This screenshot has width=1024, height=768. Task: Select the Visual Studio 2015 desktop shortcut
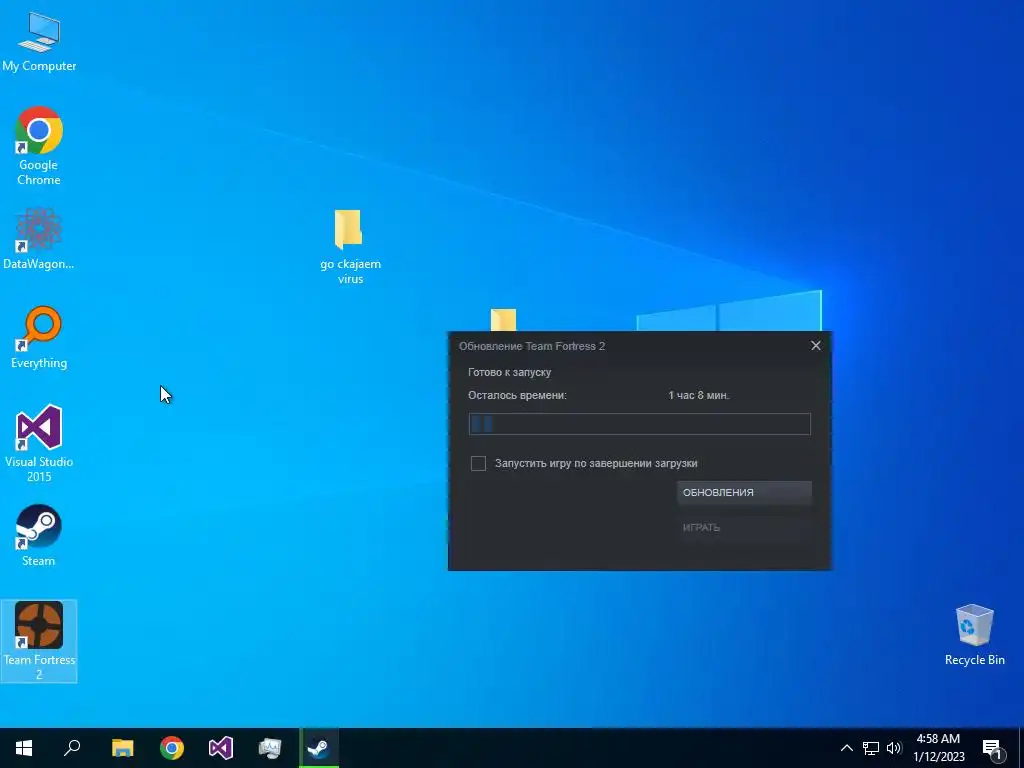[39, 443]
